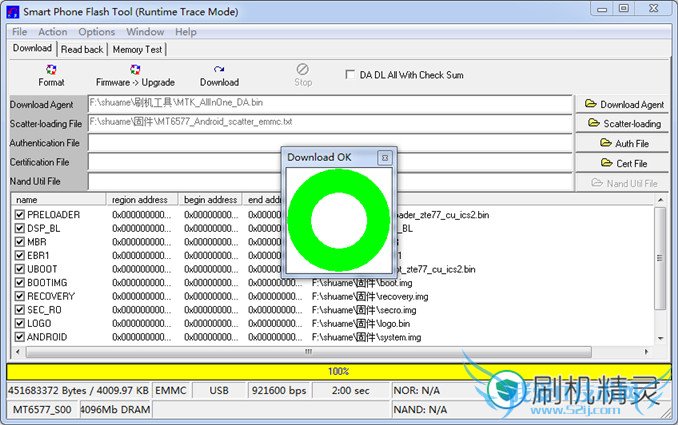The image size is (678, 425).
Task: Click the Auth File folder button
Action: (x=624, y=143)
